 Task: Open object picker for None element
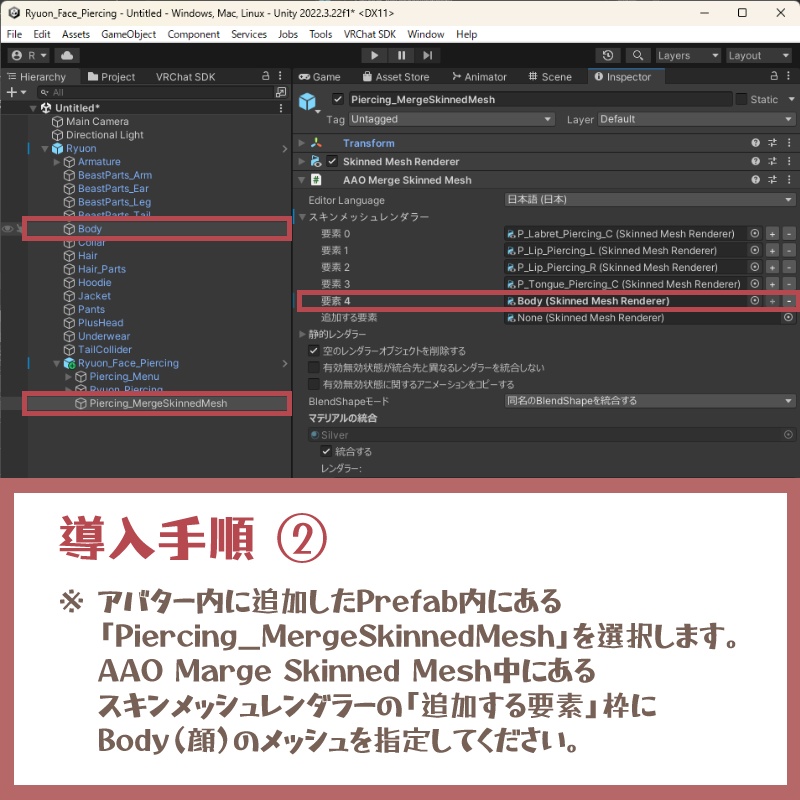788,317
